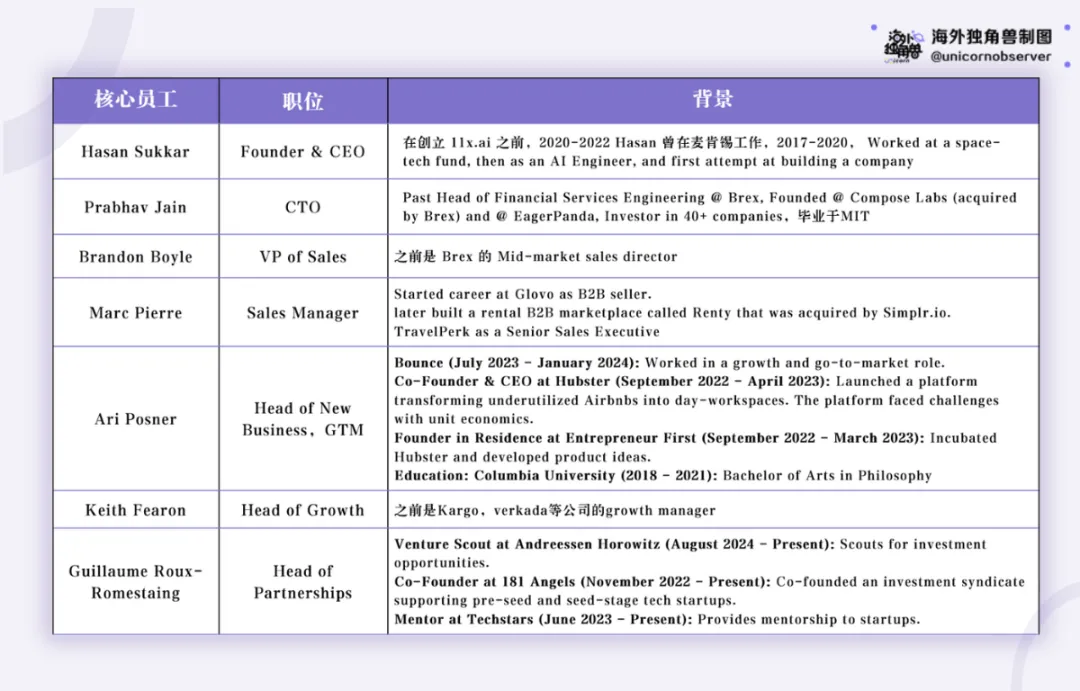Screen dimensions: 1080x691
Task: Click the Brex Financial Services Engineering background text
Action: point(709,207)
